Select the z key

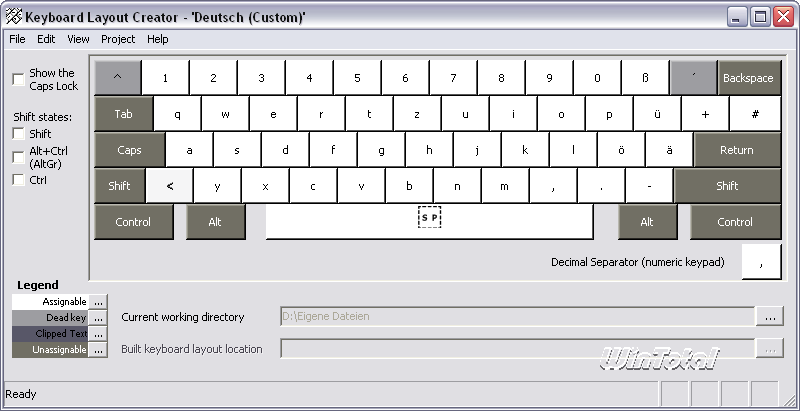coord(417,114)
